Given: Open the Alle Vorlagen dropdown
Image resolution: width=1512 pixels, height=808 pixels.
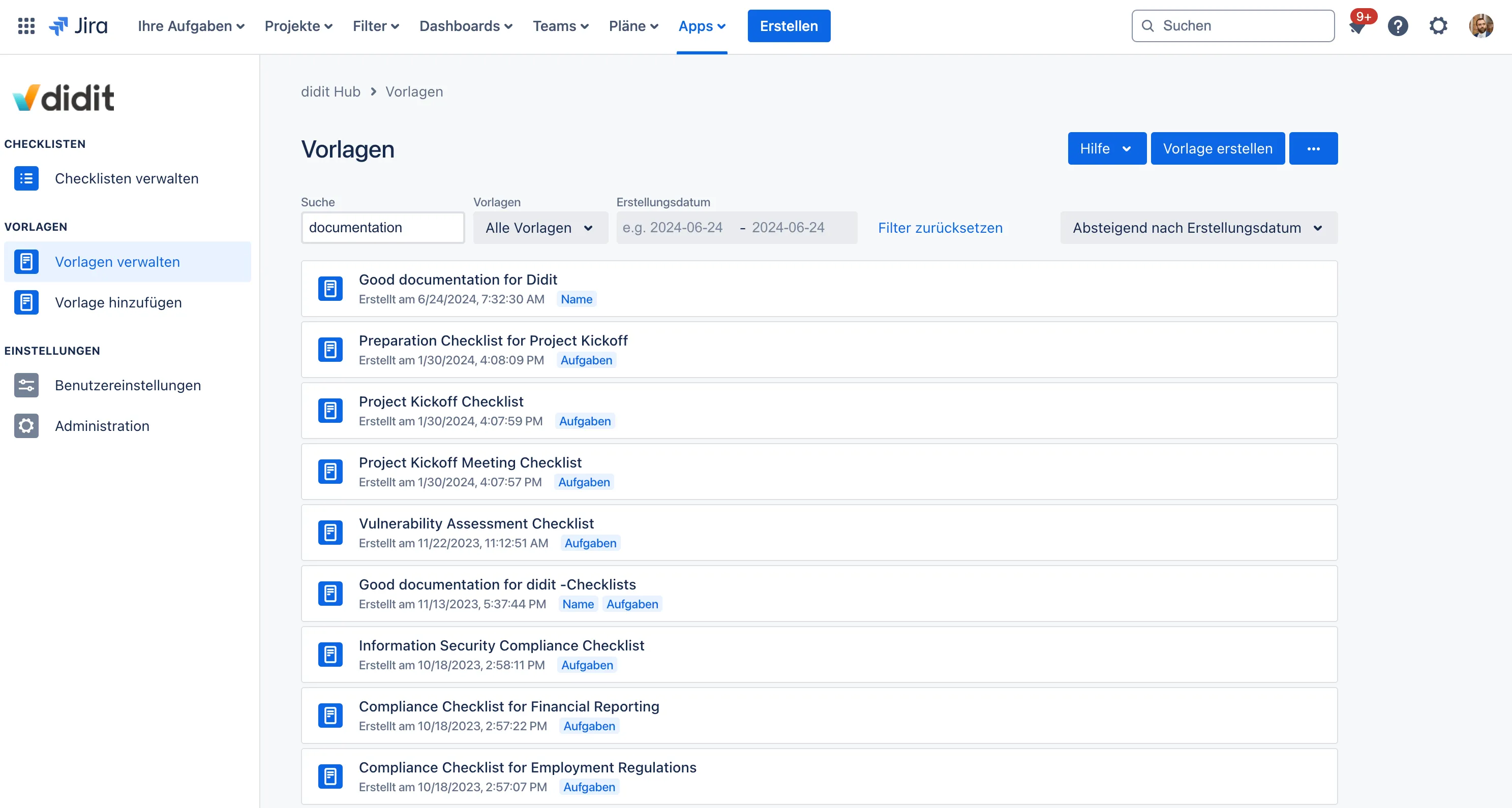Looking at the screenshot, I should [x=540, y=228].
